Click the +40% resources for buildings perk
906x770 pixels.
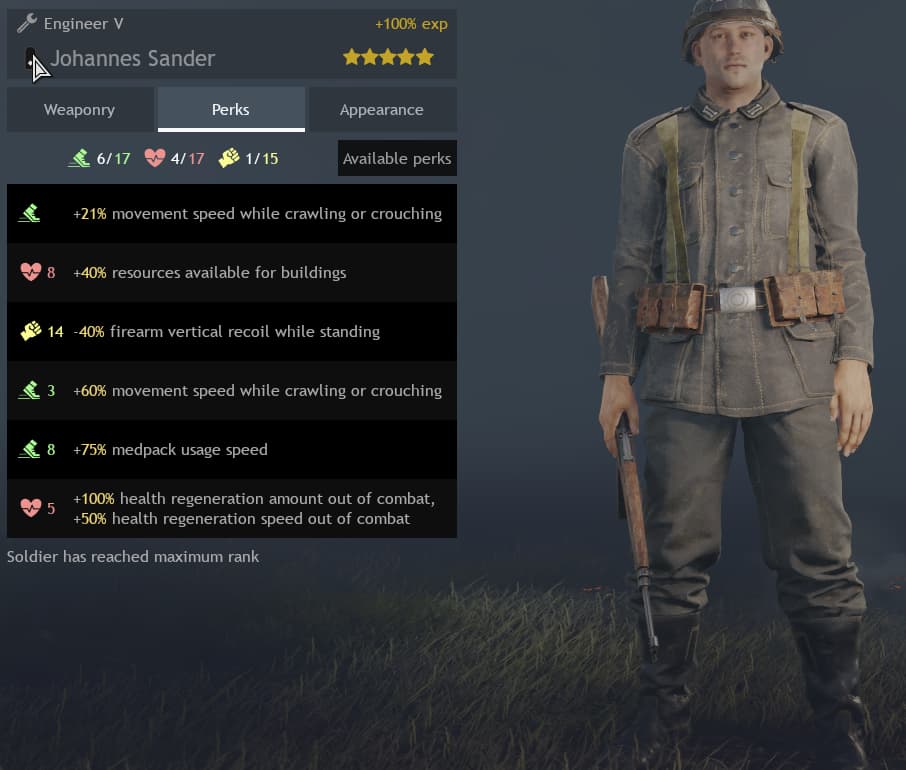tap(232, 273)
